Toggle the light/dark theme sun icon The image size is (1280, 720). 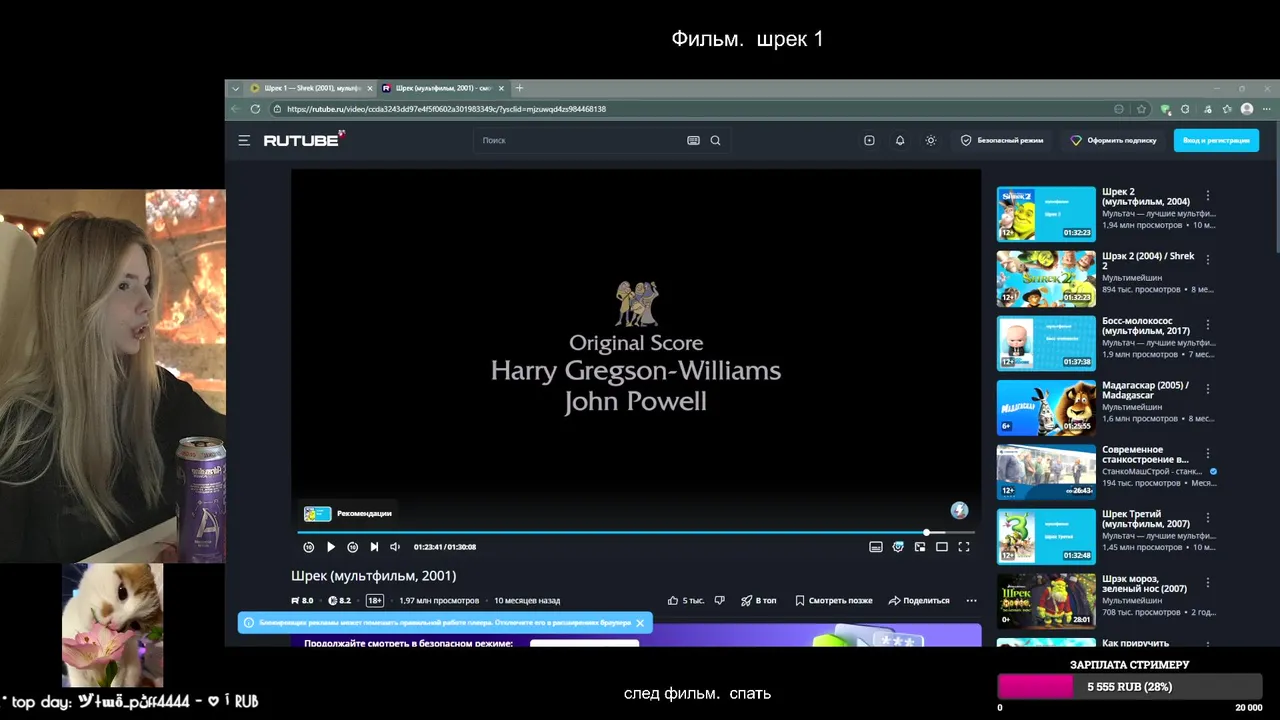(x=931, y=141)
